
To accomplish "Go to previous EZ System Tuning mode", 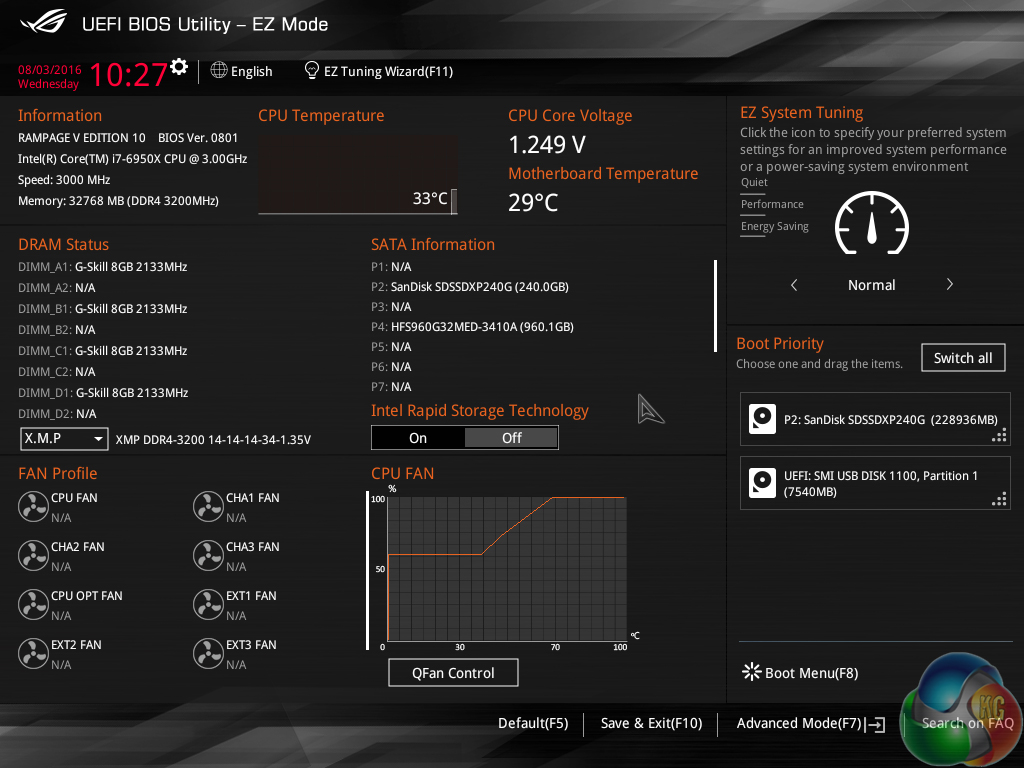I will [794, 285].
